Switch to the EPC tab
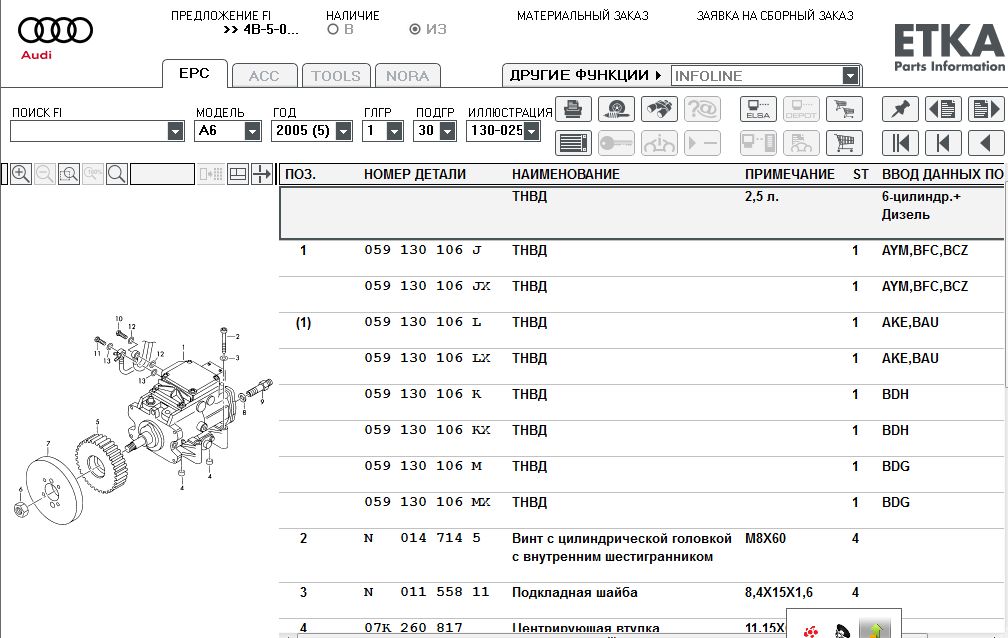 tap(194, 73)
